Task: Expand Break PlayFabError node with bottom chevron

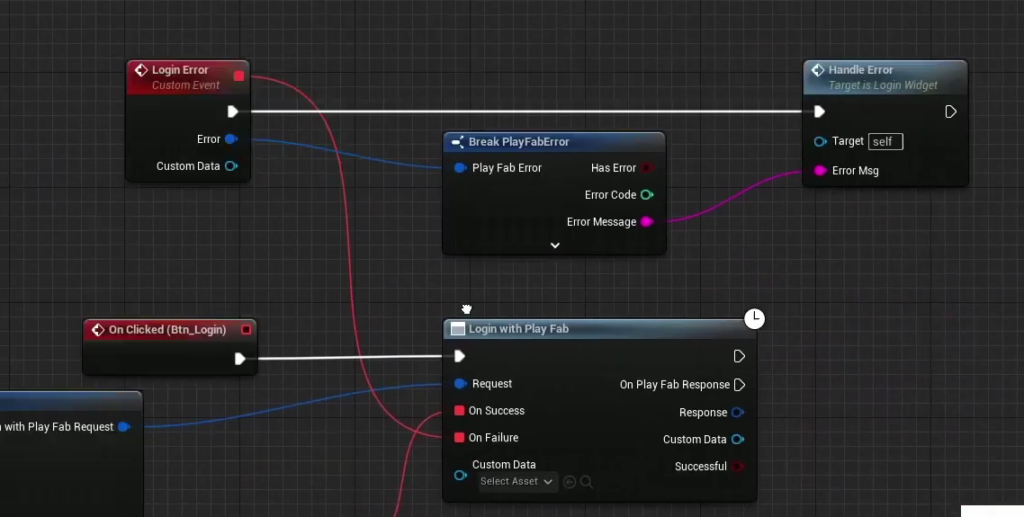Action: [555, 245]
